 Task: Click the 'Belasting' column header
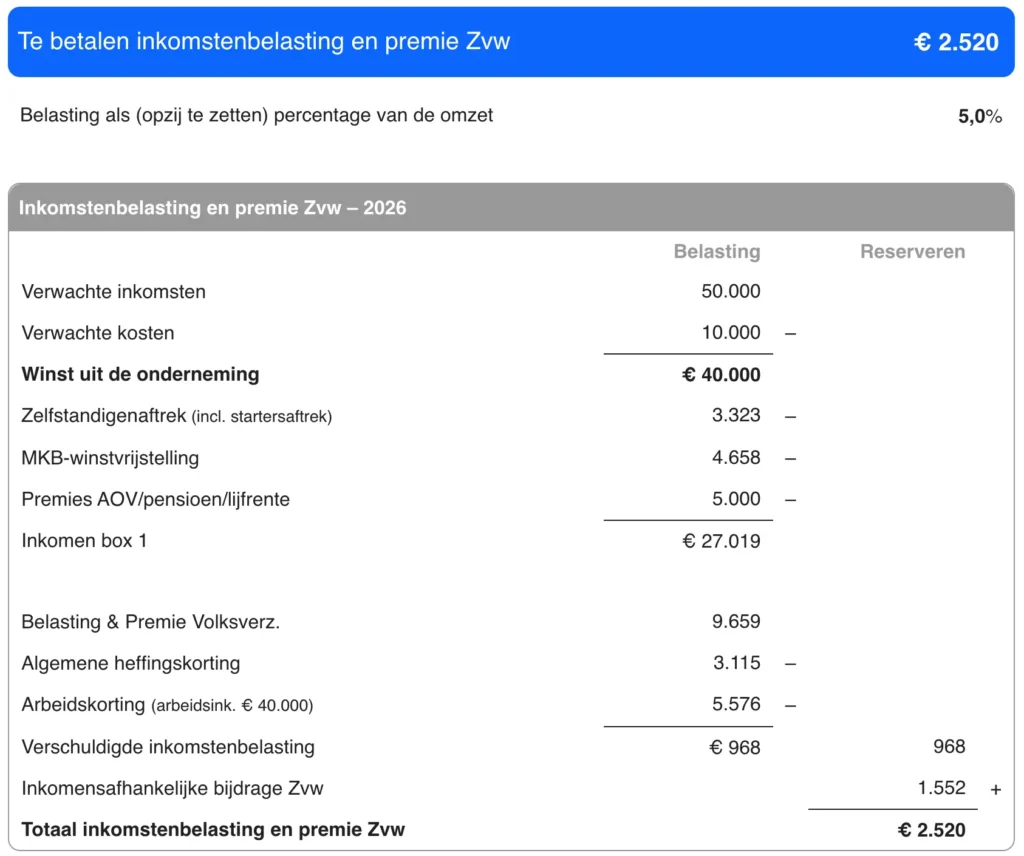tap(717, 252)
